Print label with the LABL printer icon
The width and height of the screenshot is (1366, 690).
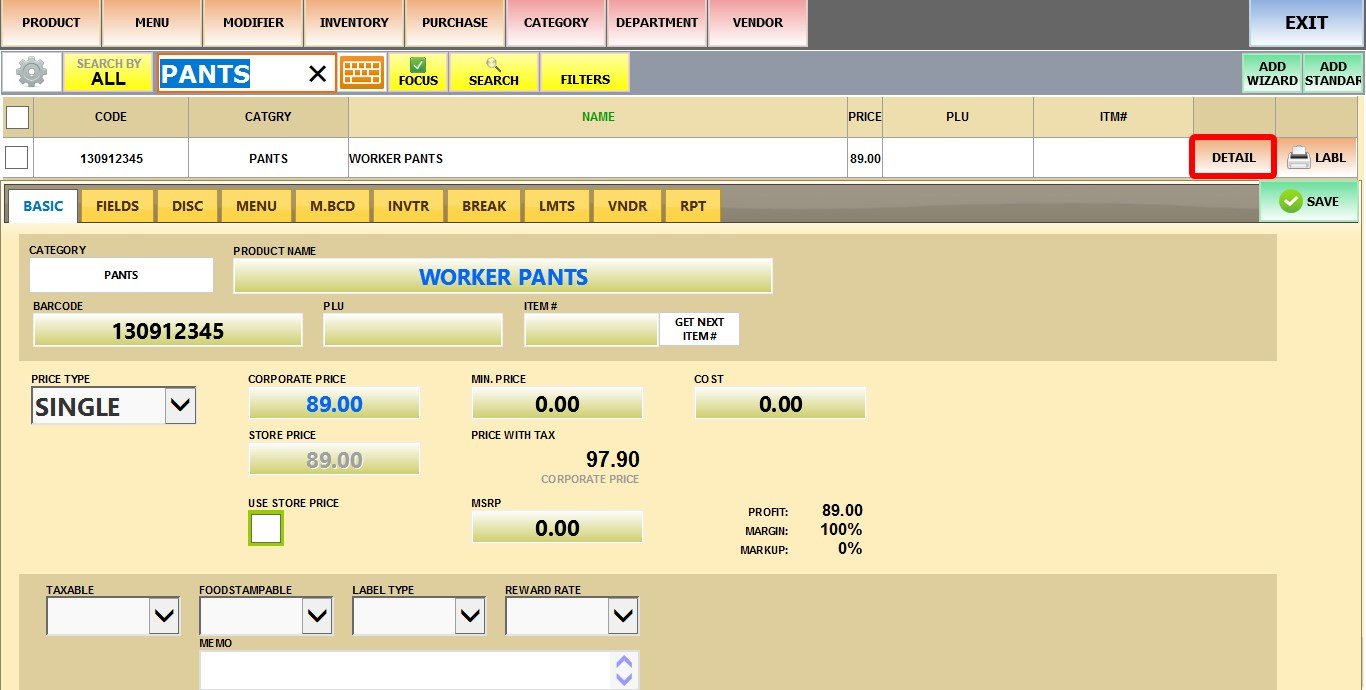(x=1316, y=158)
